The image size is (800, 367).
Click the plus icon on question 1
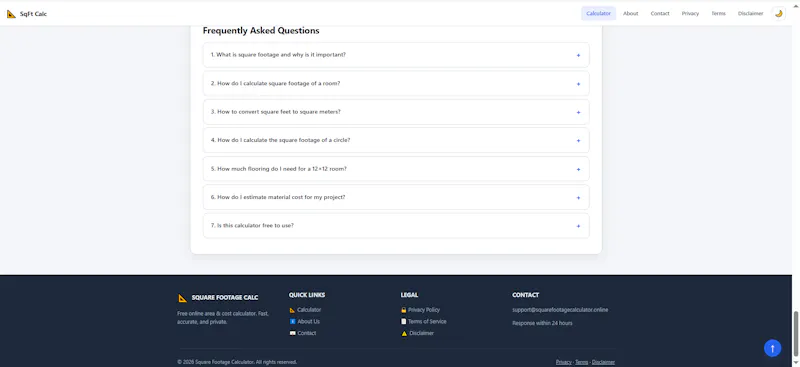point(578,55)
